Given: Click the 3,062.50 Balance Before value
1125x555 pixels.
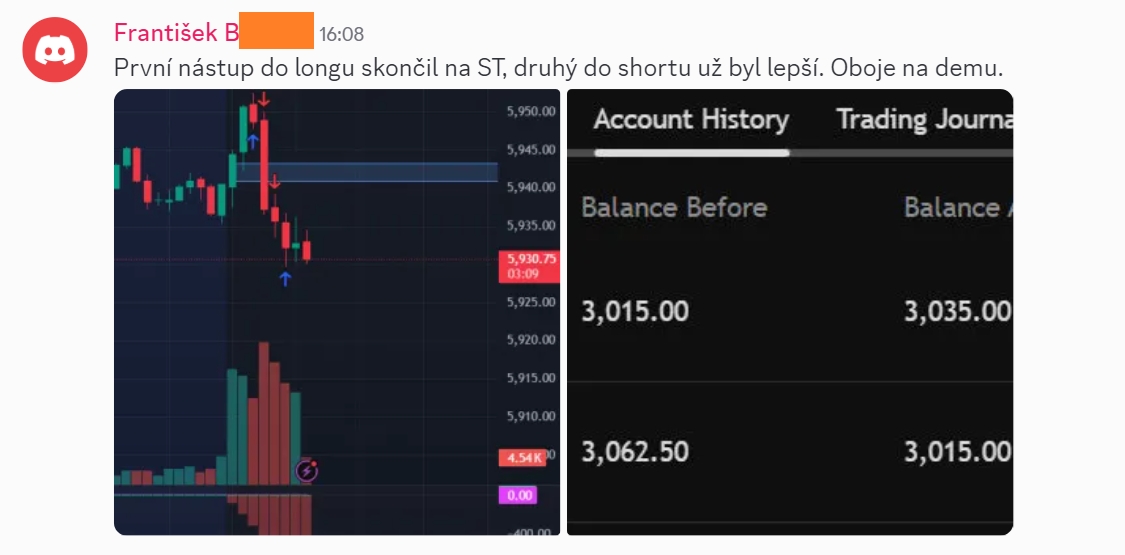Looking at the screenshot, I should (x=635, y=452).
